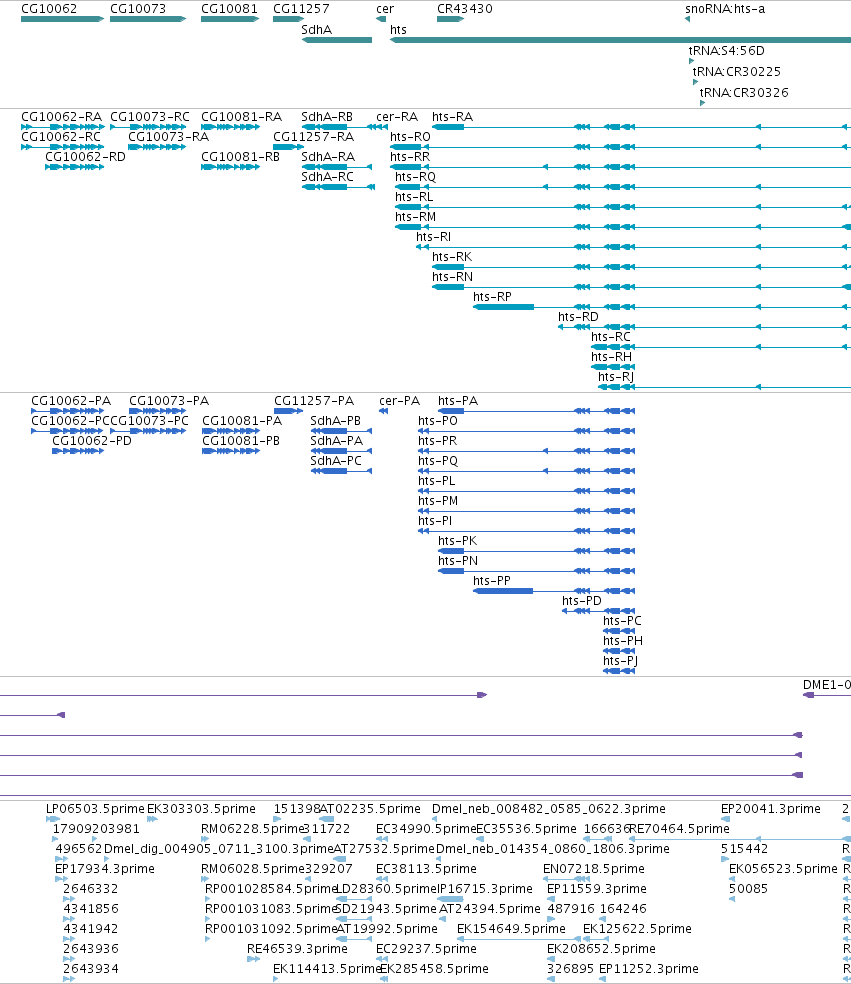The image size is (851, 984).
Task: Click the hts-PO protein label
Action: [x=438, y=420]
